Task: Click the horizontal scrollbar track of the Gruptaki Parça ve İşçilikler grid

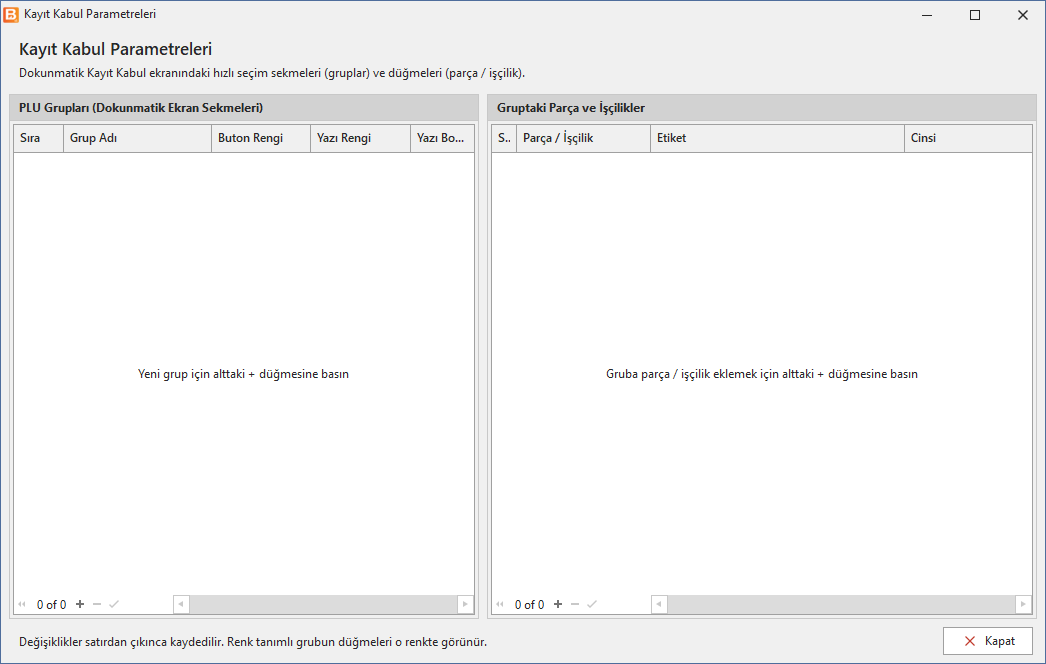Action: click(x=841, y=605)
